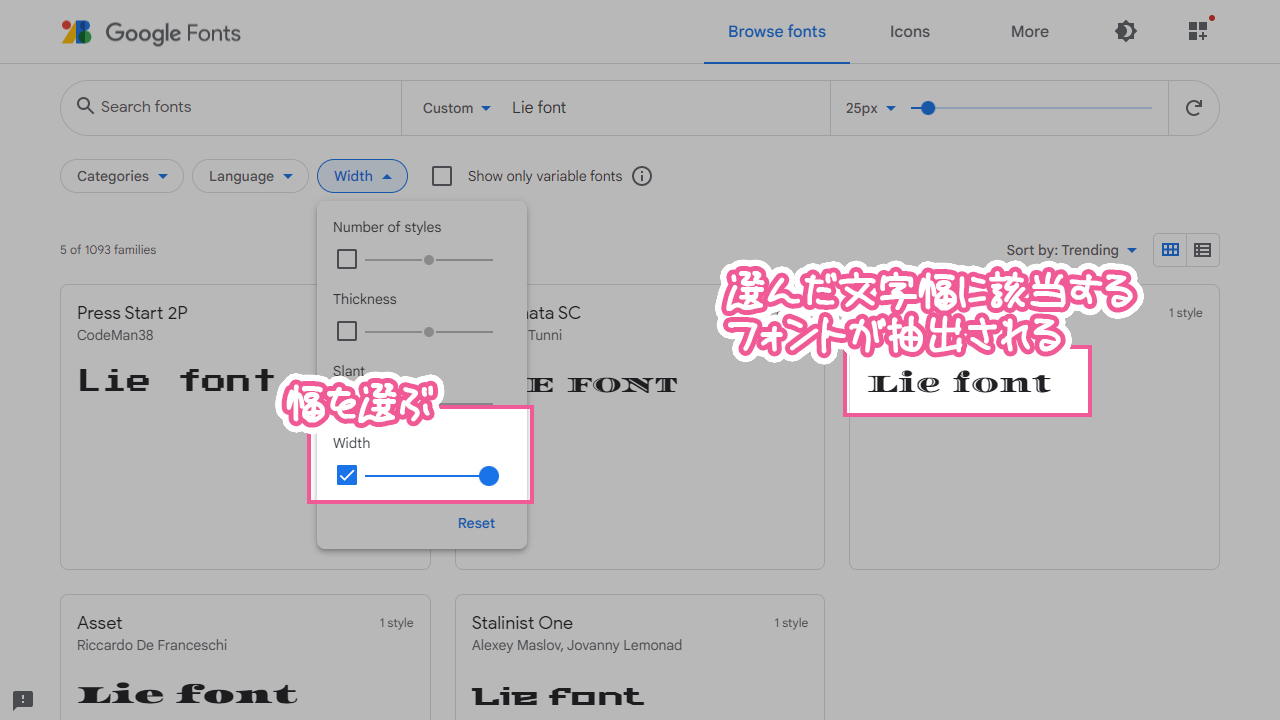Click designer name Riccardo De Franceschi

tap(152, 646)
